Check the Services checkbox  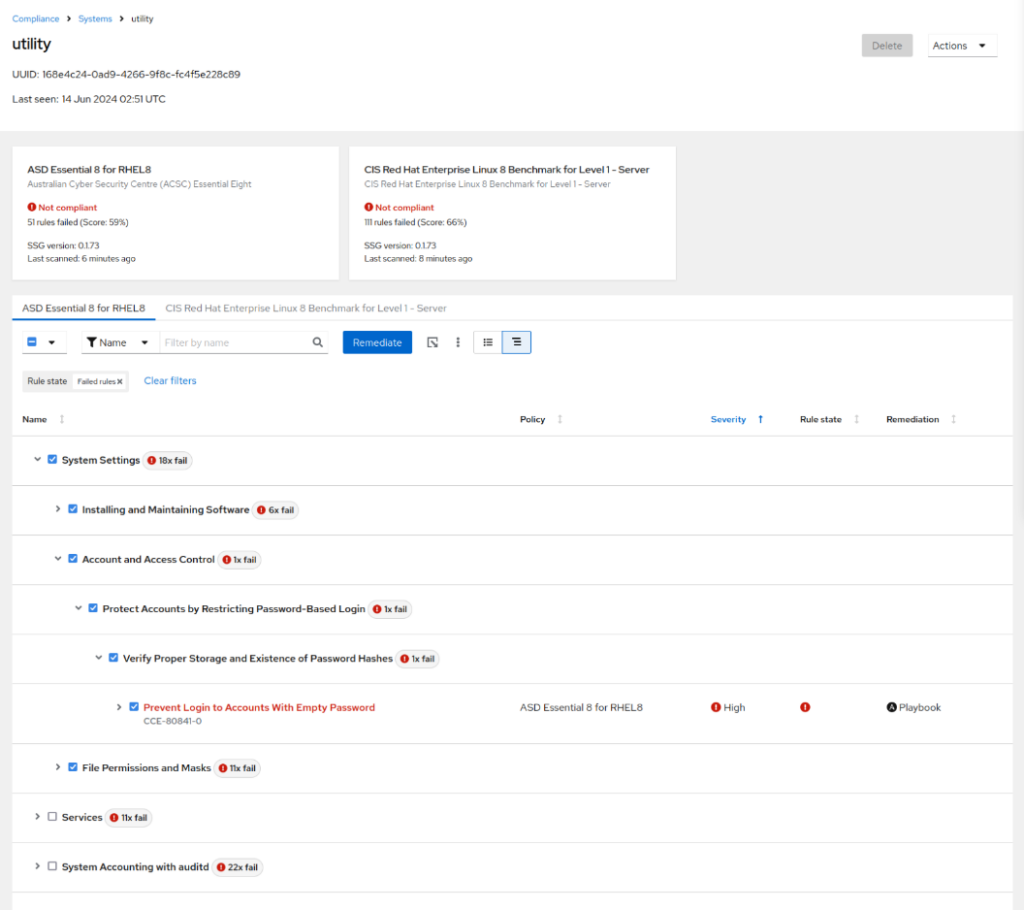(x=52, y=817)
